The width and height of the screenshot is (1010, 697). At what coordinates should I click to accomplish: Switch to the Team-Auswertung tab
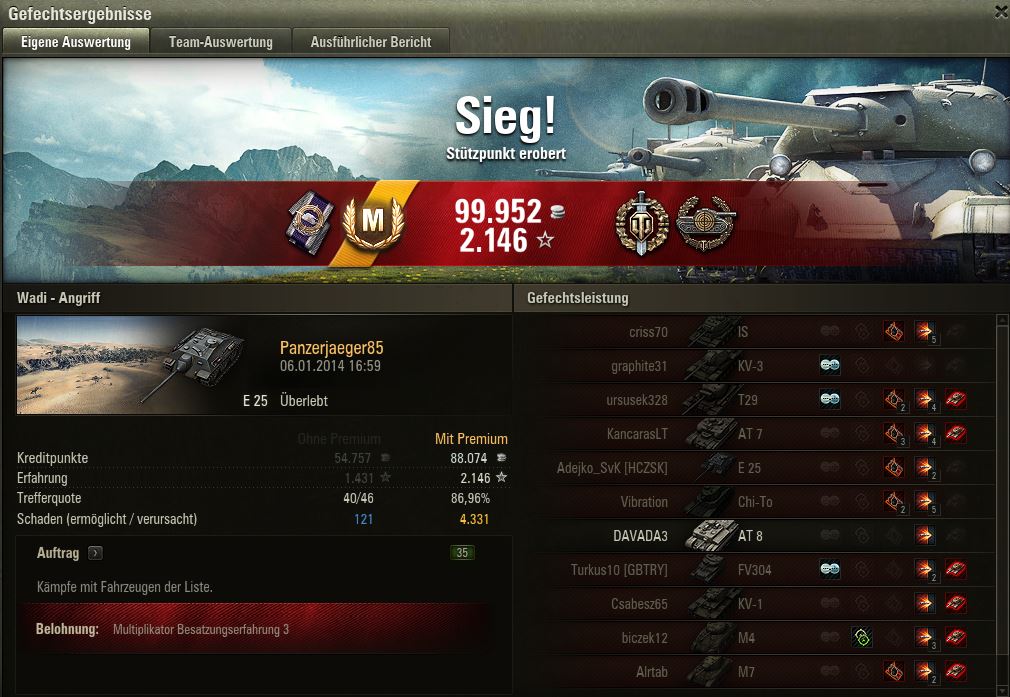pos(220,42)
